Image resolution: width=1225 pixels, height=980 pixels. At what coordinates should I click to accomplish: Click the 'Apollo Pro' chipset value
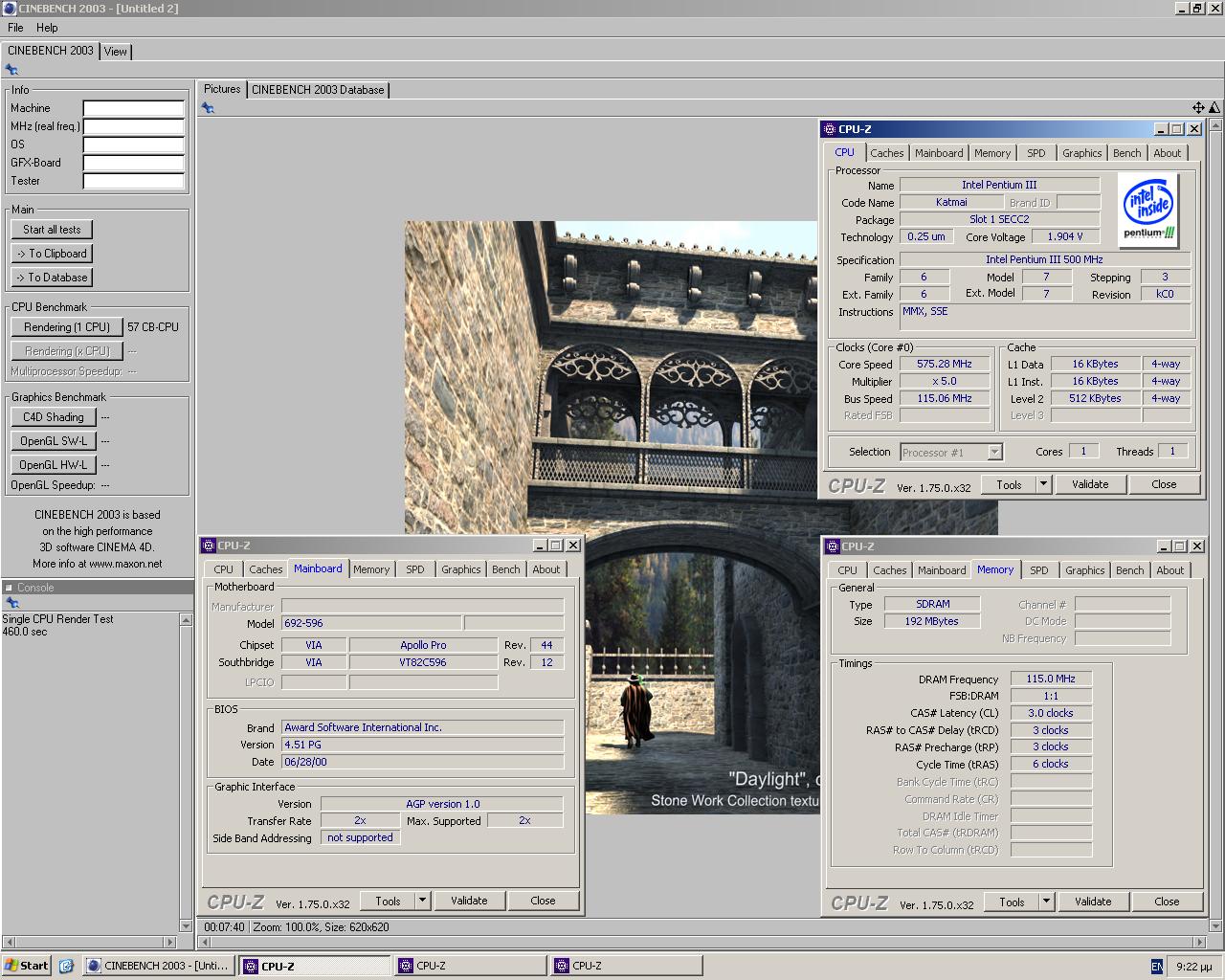click(x=423, y=645)
